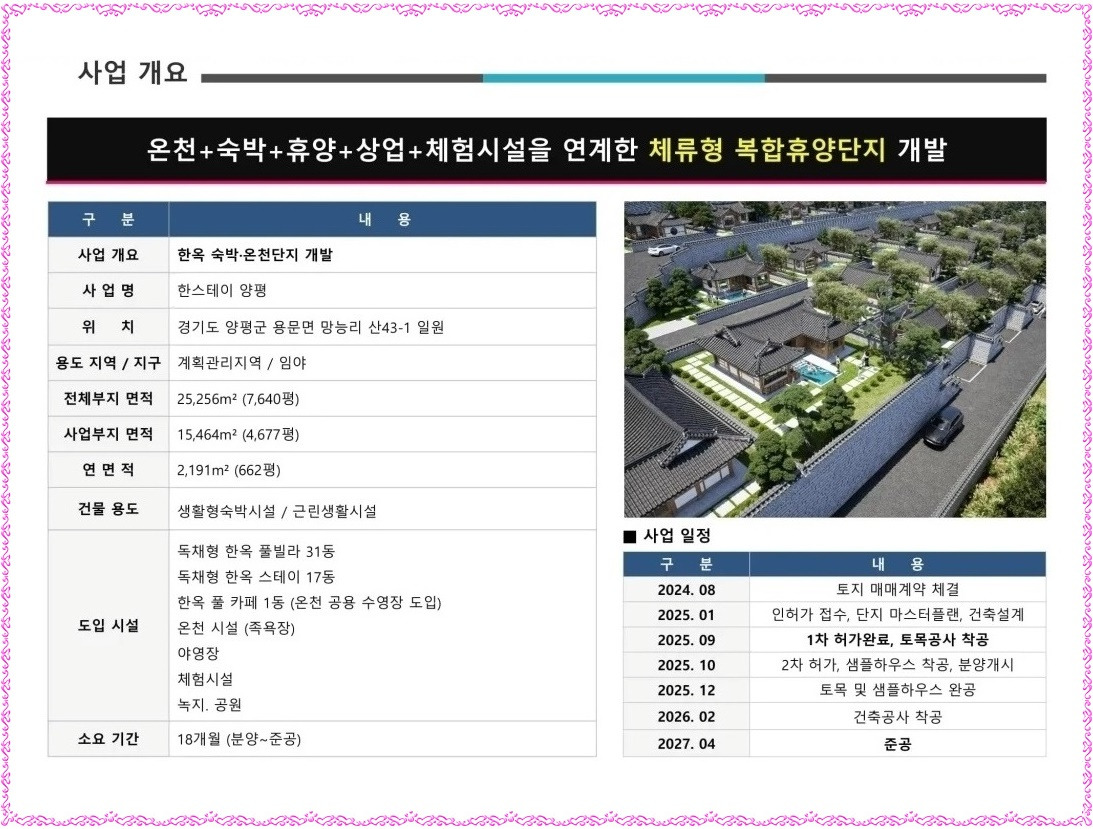Click '1차 허가완료, 토목공사 착공' entry
The height and width of the screenshot is (829, 1093).
click(x=897, y=640)
